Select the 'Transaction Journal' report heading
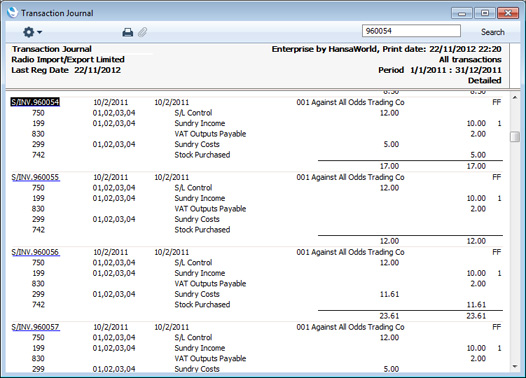 52,49
